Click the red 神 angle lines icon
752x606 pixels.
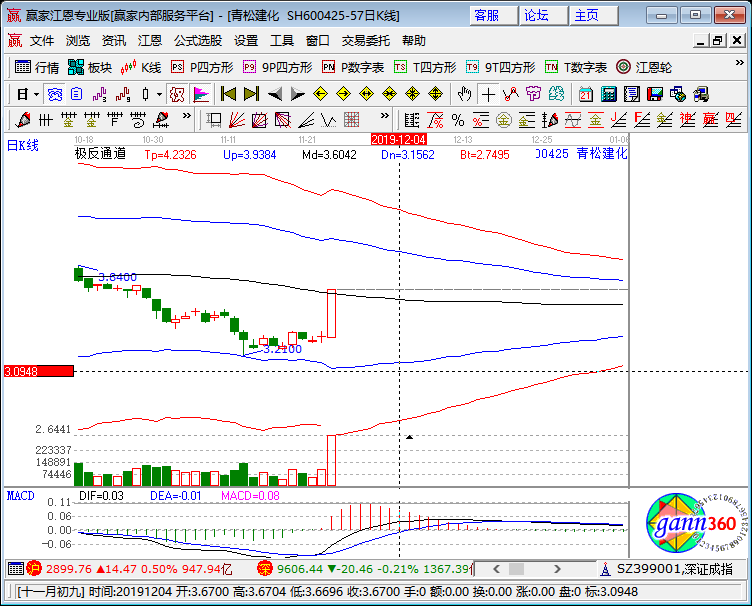687,120
